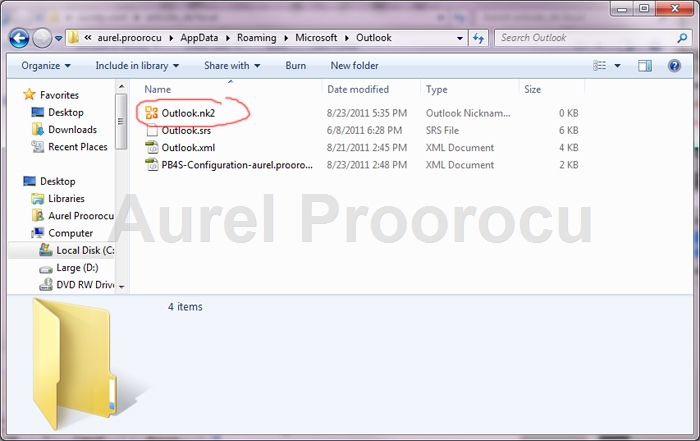Screen dimensions: 700x441
Task: Click Outlook Nicknam... type cell
Action: point(468,113)
